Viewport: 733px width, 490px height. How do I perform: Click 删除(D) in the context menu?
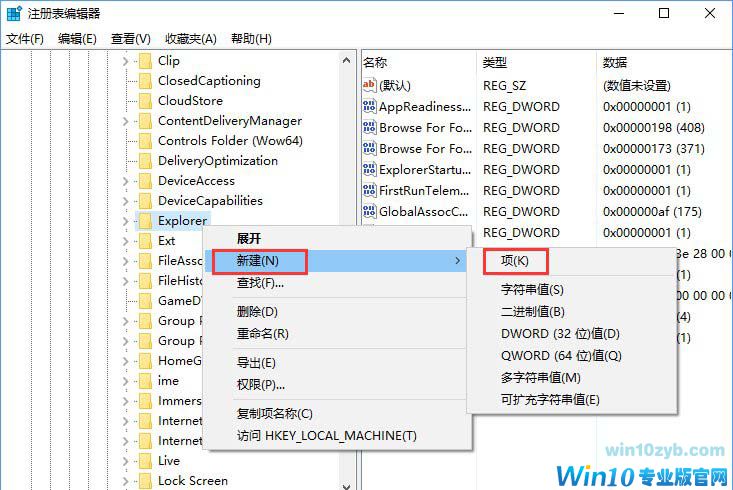(x=257, y=312)
